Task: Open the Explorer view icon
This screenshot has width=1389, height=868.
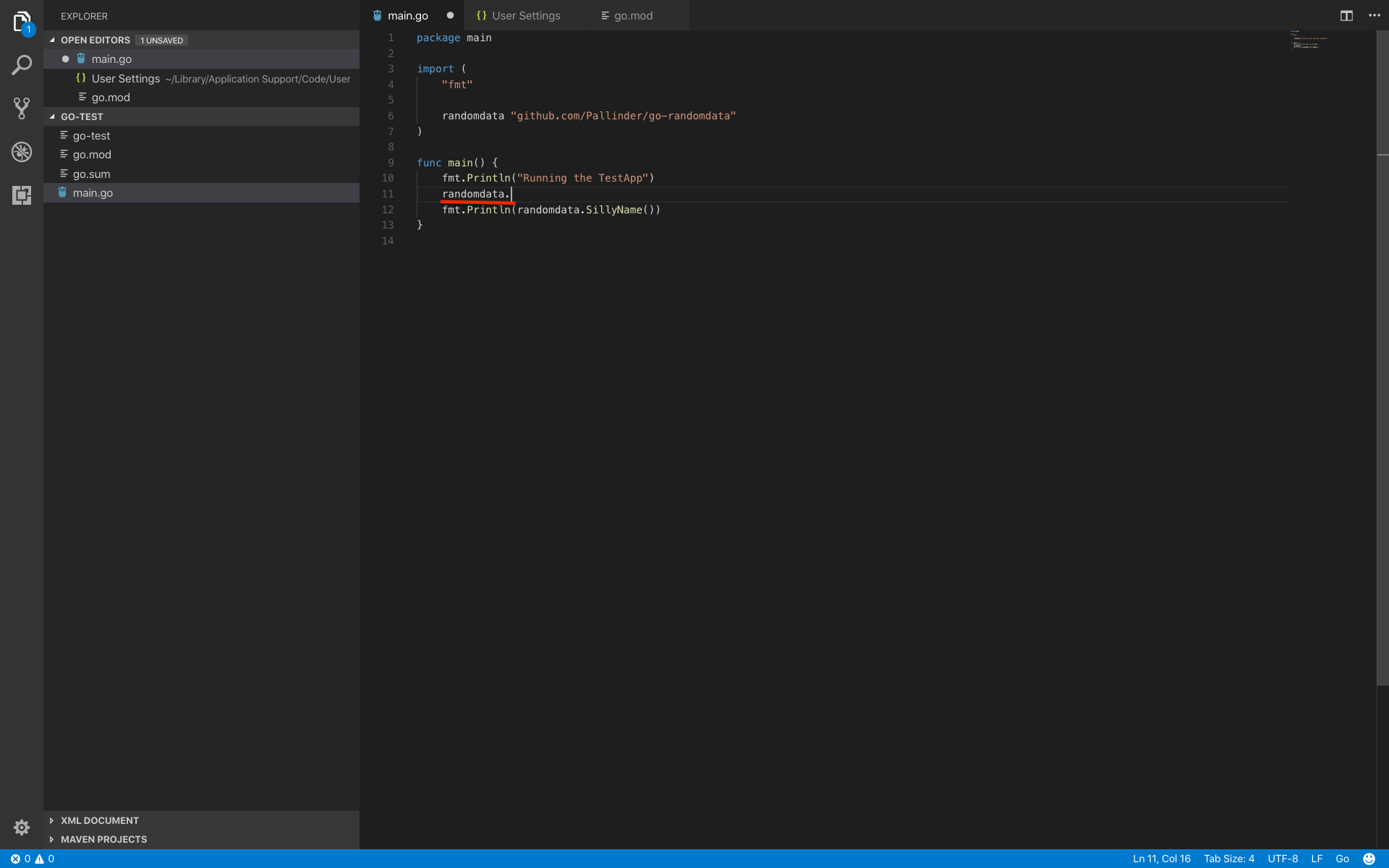Action: coord(22,22)
